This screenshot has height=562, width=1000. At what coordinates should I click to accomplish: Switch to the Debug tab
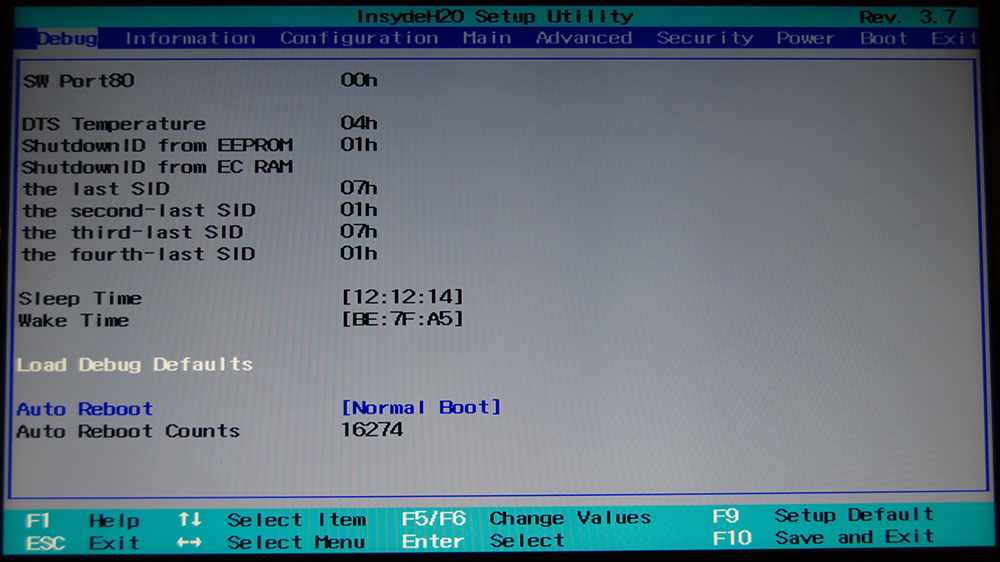[x=68, y=38]
